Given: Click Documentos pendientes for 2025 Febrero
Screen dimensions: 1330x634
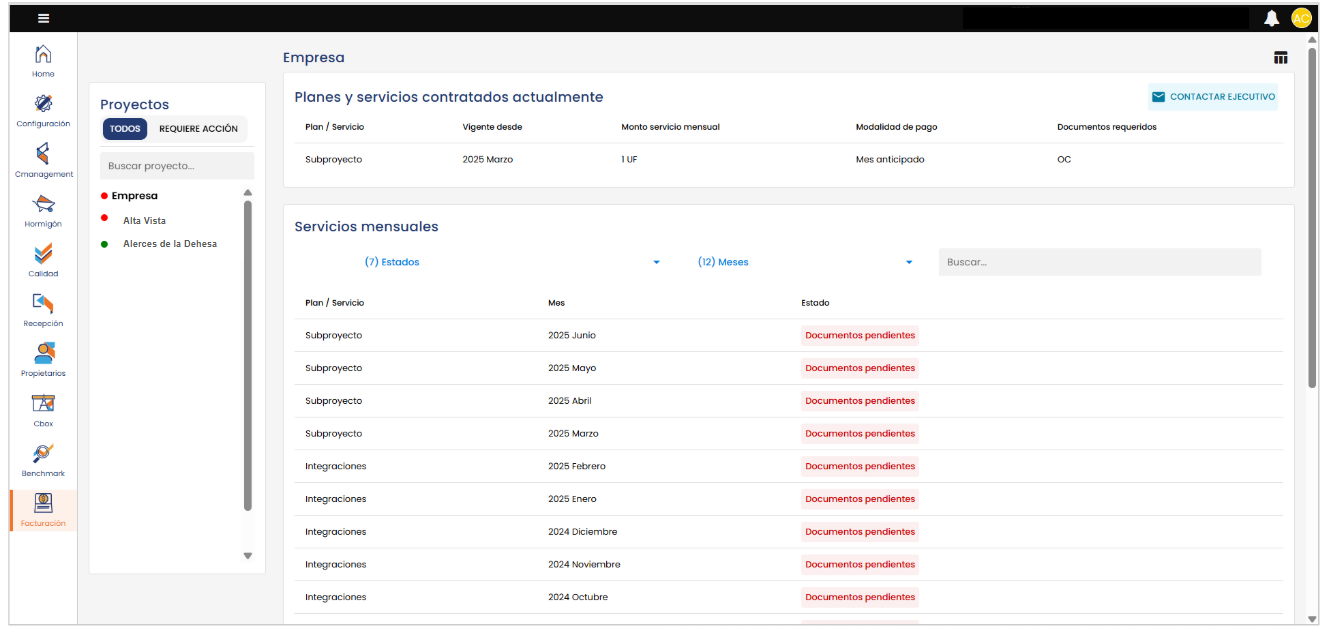Looking at the screenshot, I should point(860,467).
